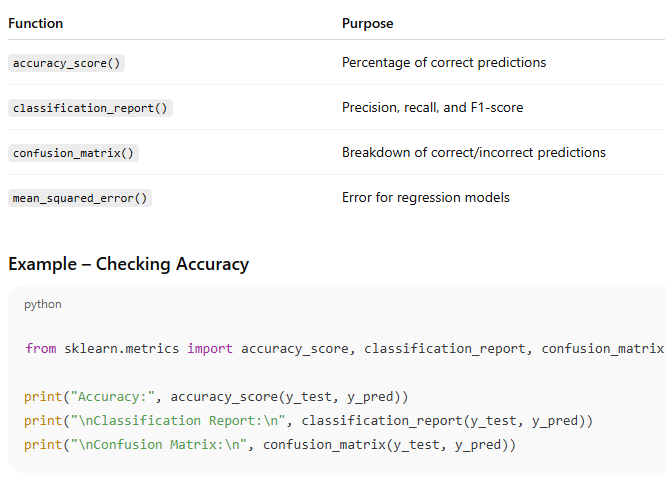Click the 'import' keyword in the code
665x481 pixels.
pos(210,349)
